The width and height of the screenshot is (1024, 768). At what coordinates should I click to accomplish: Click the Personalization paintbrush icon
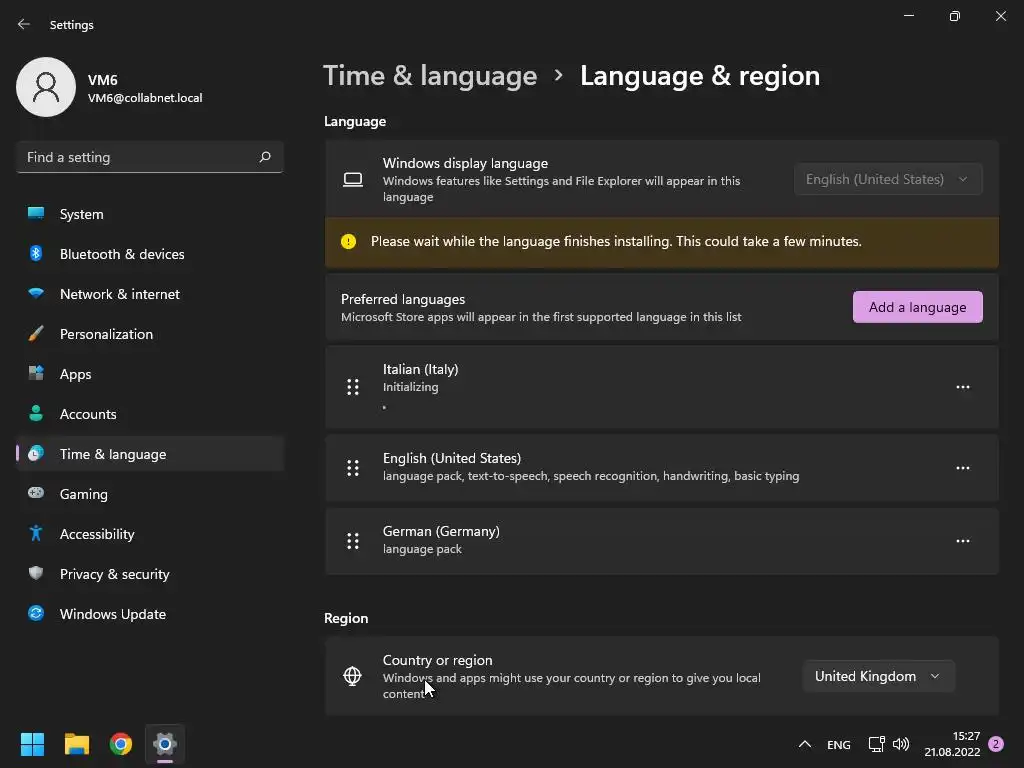[36, 334]
